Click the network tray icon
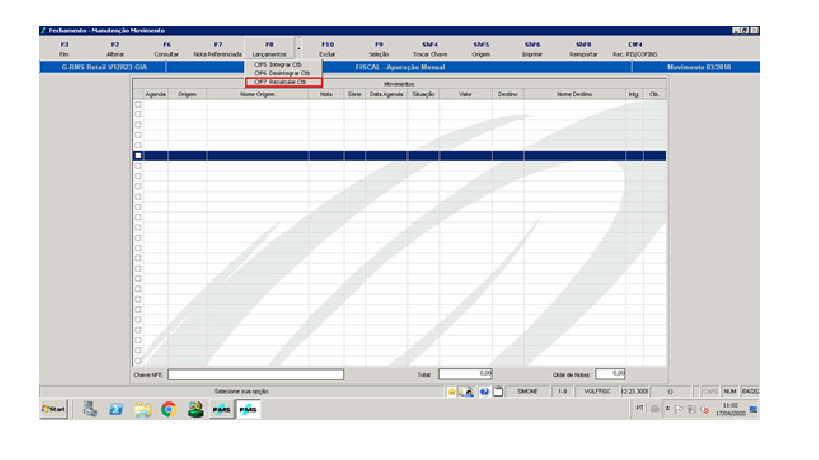This screenshot has height=460, width=819. pyautogui.click(x=692, y=409)
